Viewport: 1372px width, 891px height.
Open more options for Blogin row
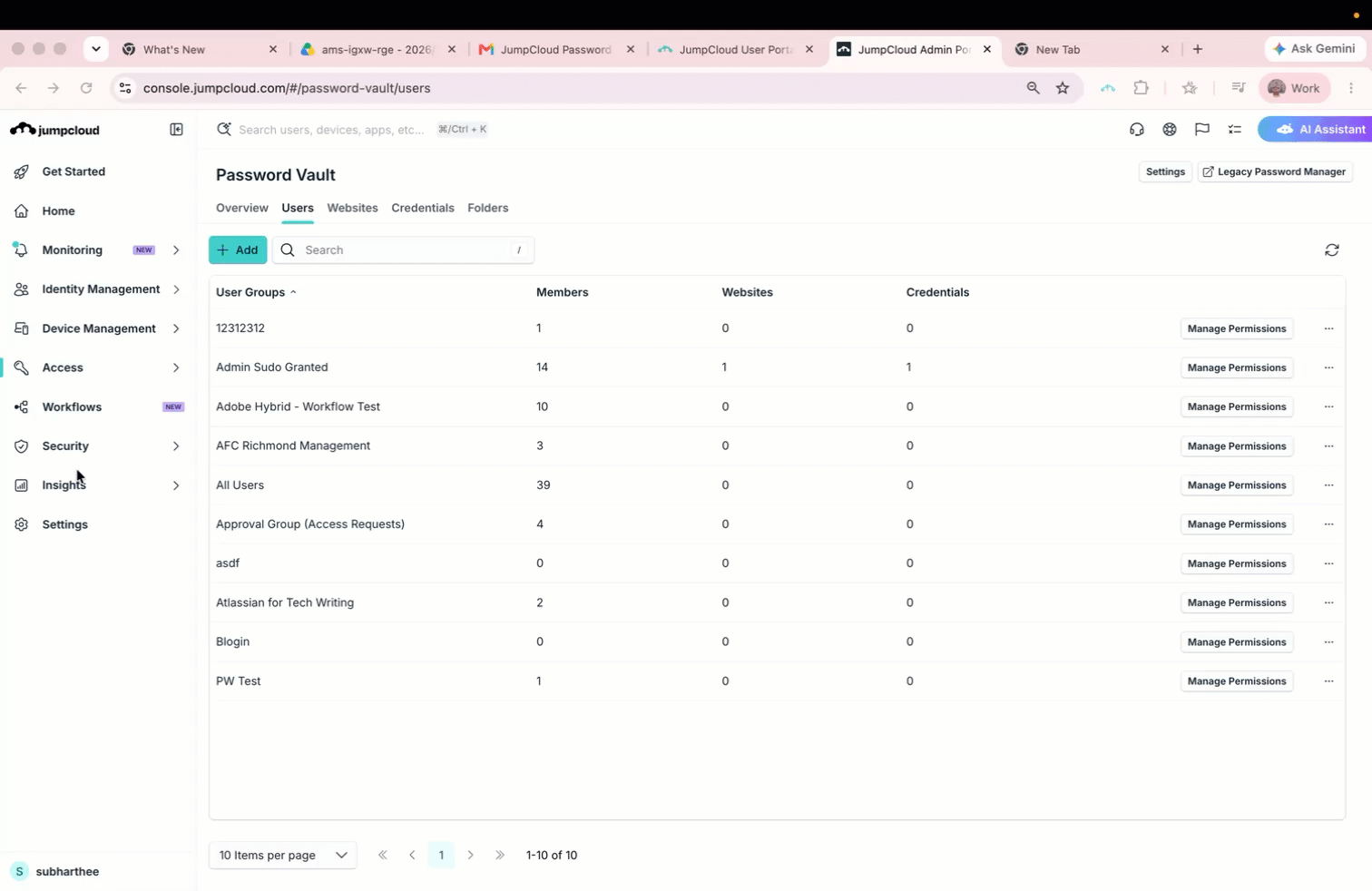[x=1328, y=642]
